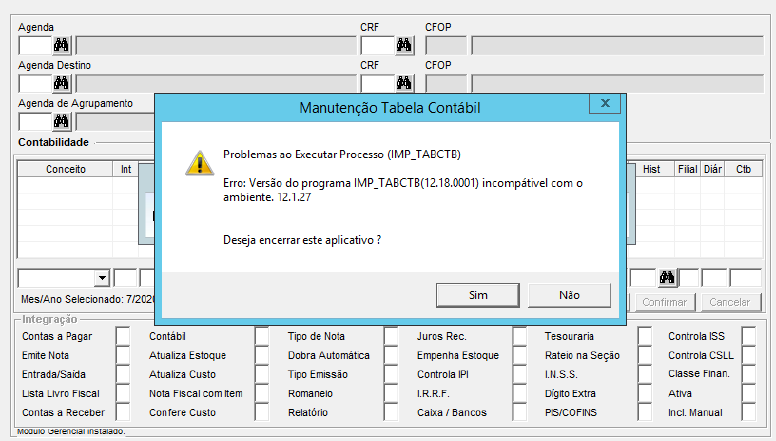Enable the Atualiza Custo checkbox

pos(262,374)
